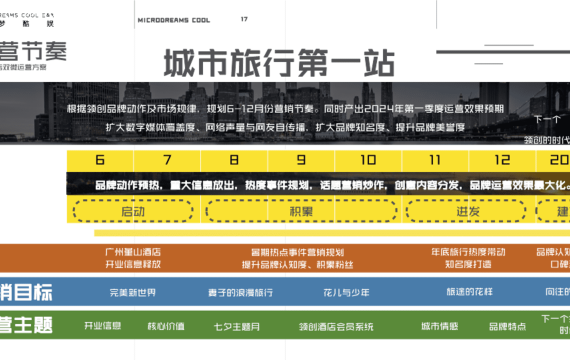
Task: Select 广州萝山酒店 text in the orange bar
Action: pyautogui.click(x=133, y=252)
